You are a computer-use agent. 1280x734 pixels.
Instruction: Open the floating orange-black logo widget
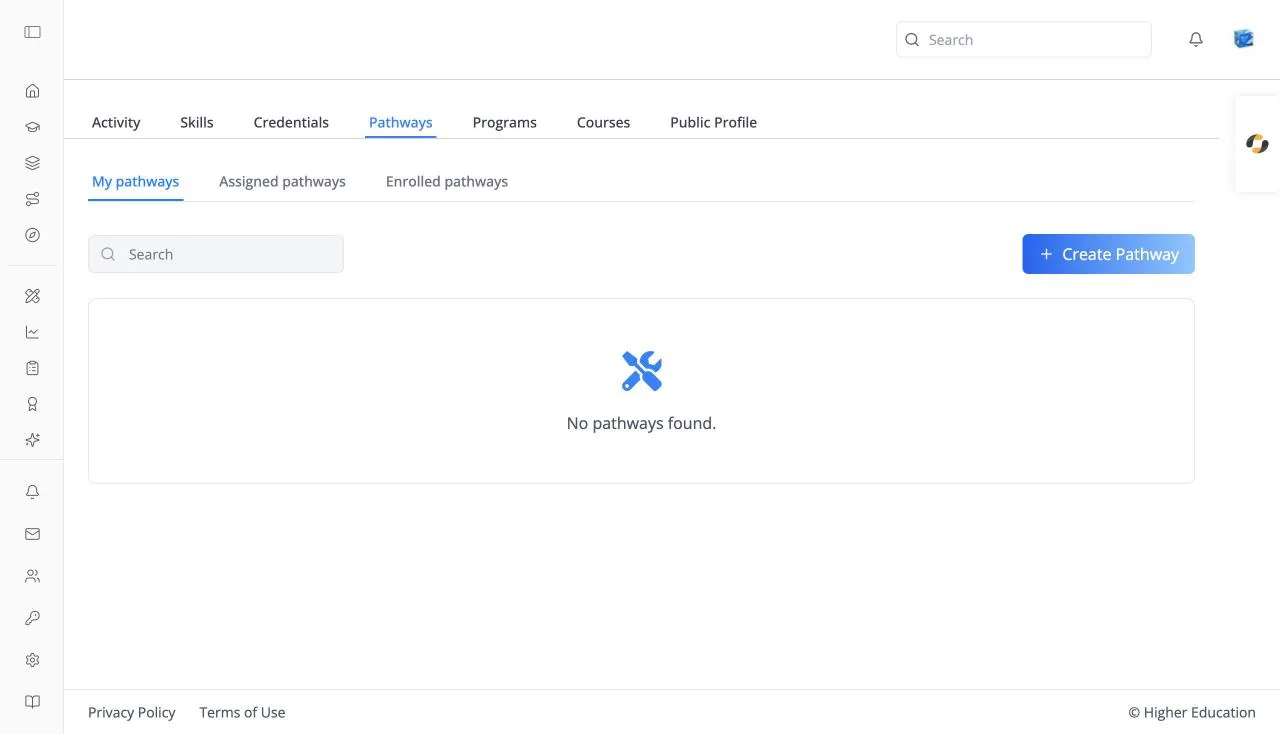click(1257, 144)
